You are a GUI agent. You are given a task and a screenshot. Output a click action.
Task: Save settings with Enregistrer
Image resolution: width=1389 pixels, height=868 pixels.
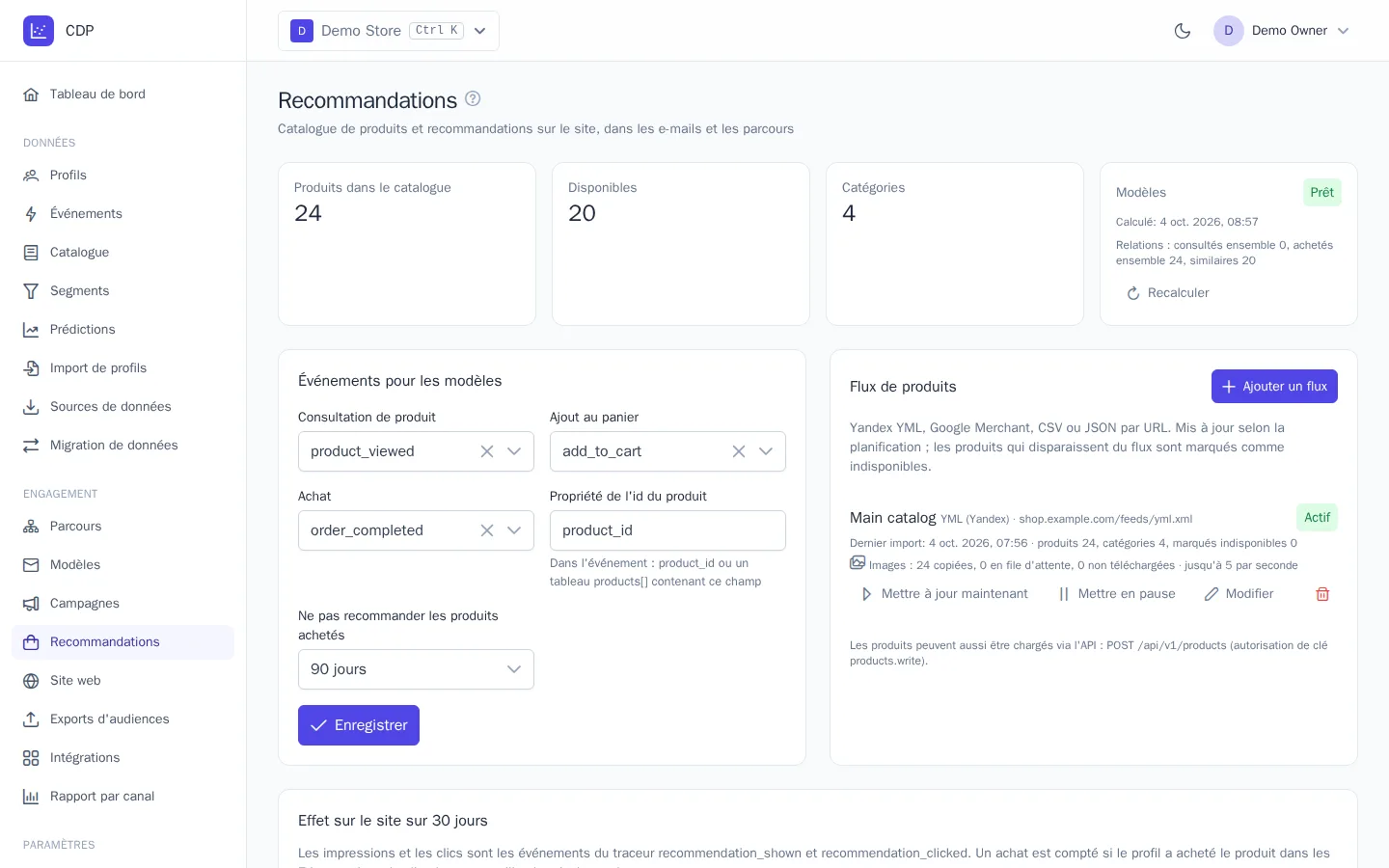click(359, 725)
